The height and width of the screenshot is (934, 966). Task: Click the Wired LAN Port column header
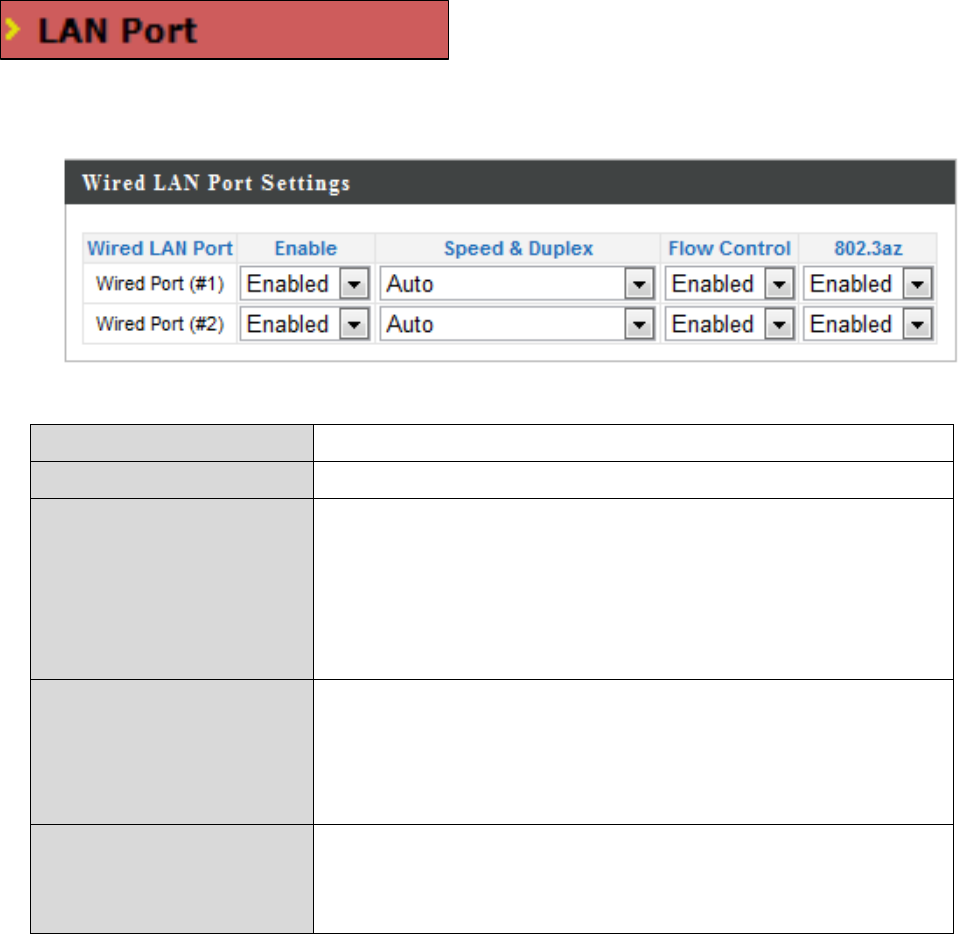pos(160,248)
